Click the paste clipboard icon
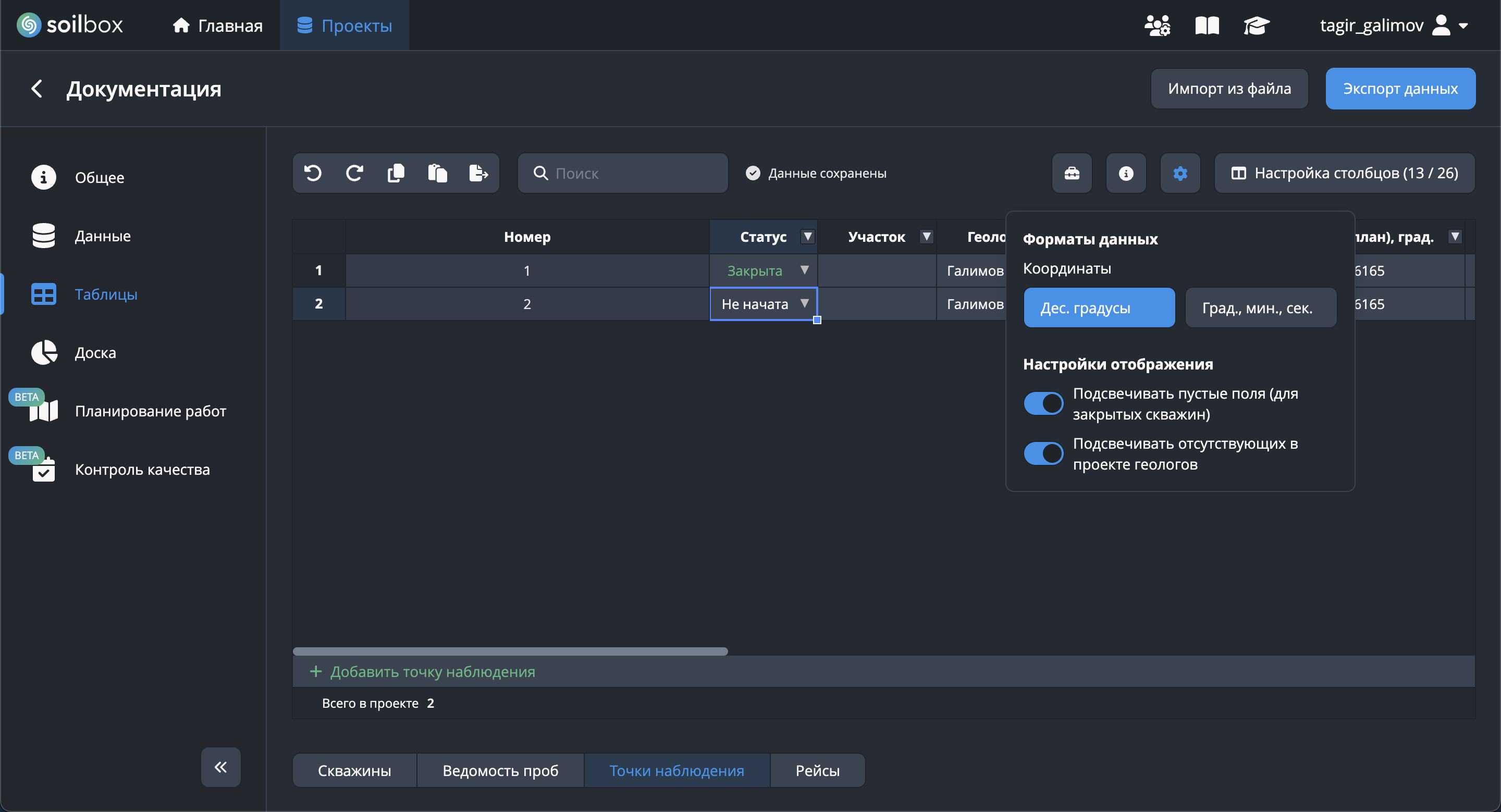Viewport: 1501px width, 812px height. click(437, 173)
